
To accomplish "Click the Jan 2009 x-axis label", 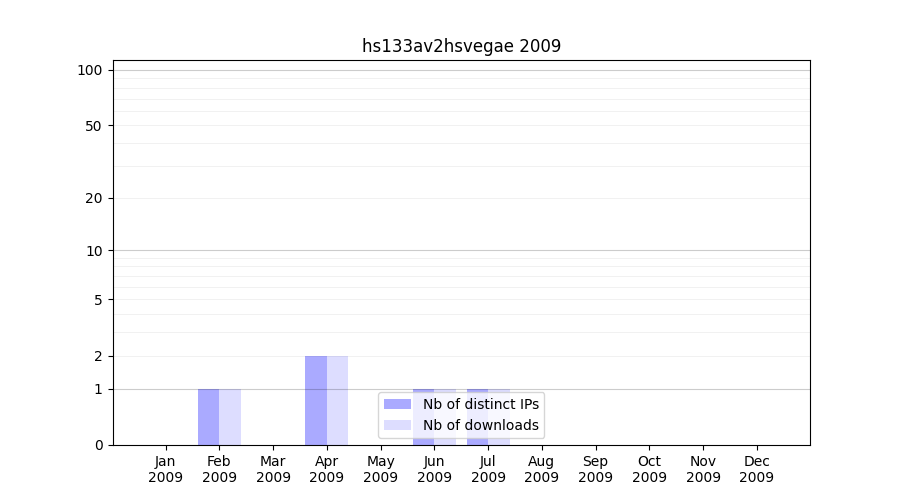I will [165, 469].
